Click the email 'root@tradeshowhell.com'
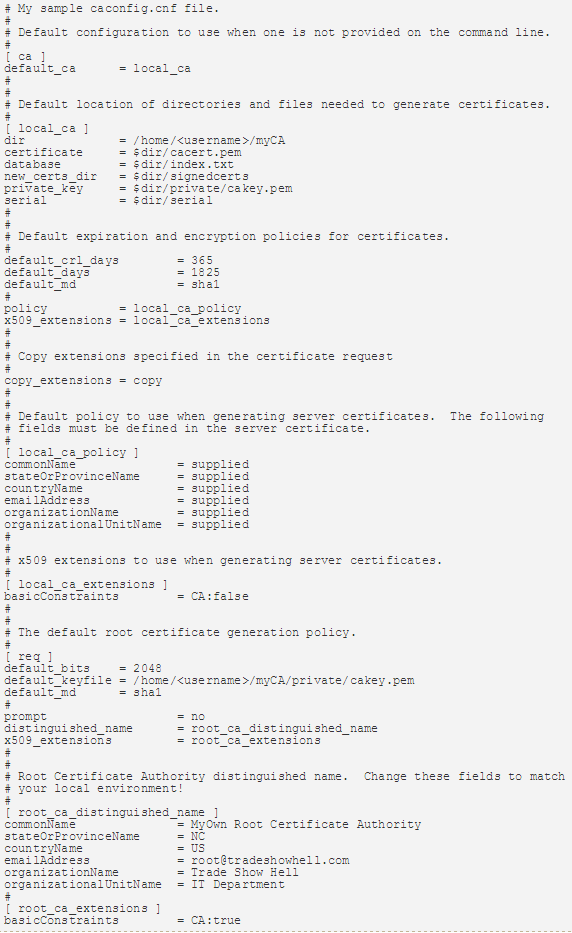This screenshot has width=572, height=933. click(270, 860)
